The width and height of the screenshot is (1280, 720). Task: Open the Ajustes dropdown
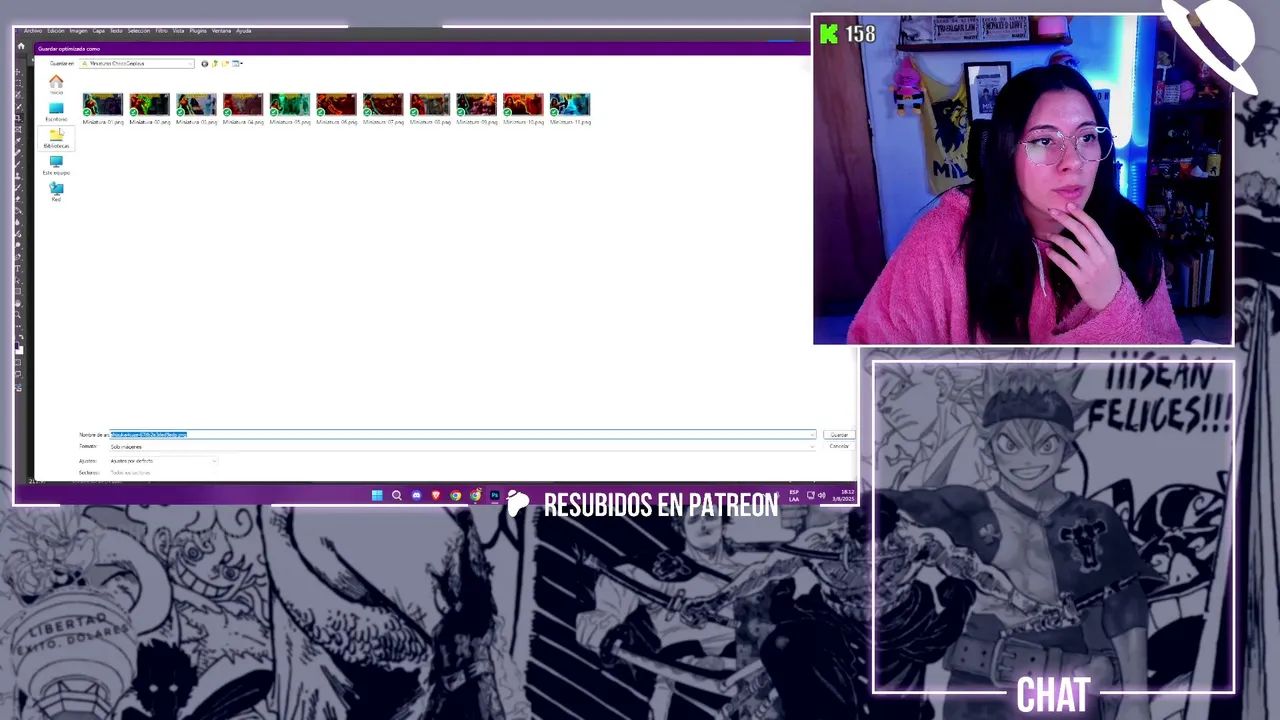pyautogui.click(x=162, y=461)
